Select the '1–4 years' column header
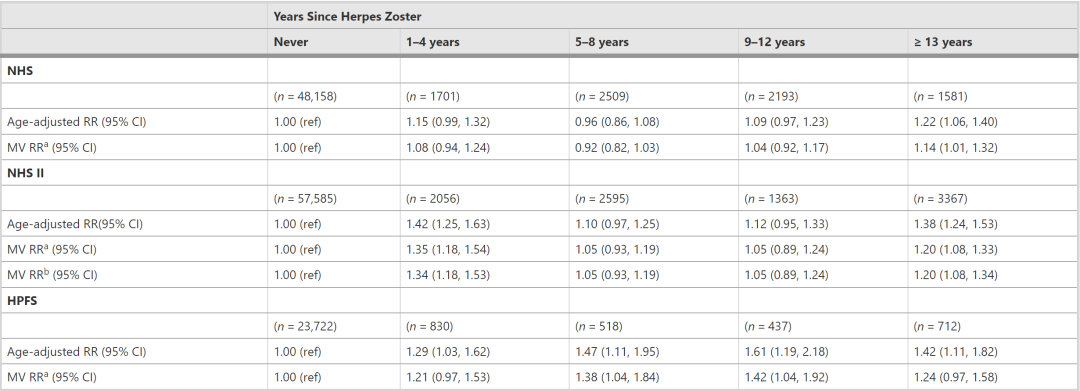This screenshot has height=391, width=1080. pyautogui.click(x=433, y=42)
